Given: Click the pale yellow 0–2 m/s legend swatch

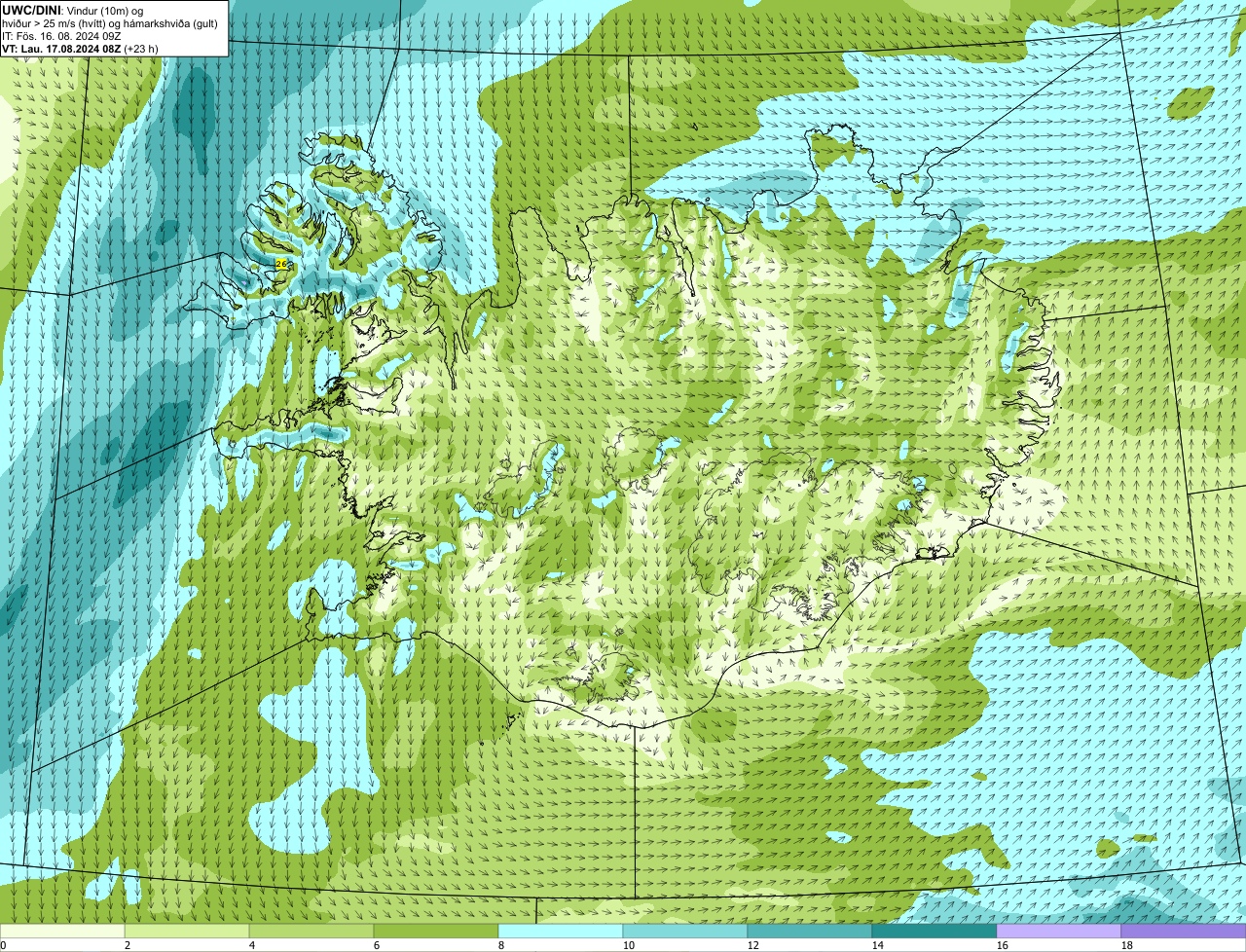Looking at the screenshot, I should pos(62,931).
